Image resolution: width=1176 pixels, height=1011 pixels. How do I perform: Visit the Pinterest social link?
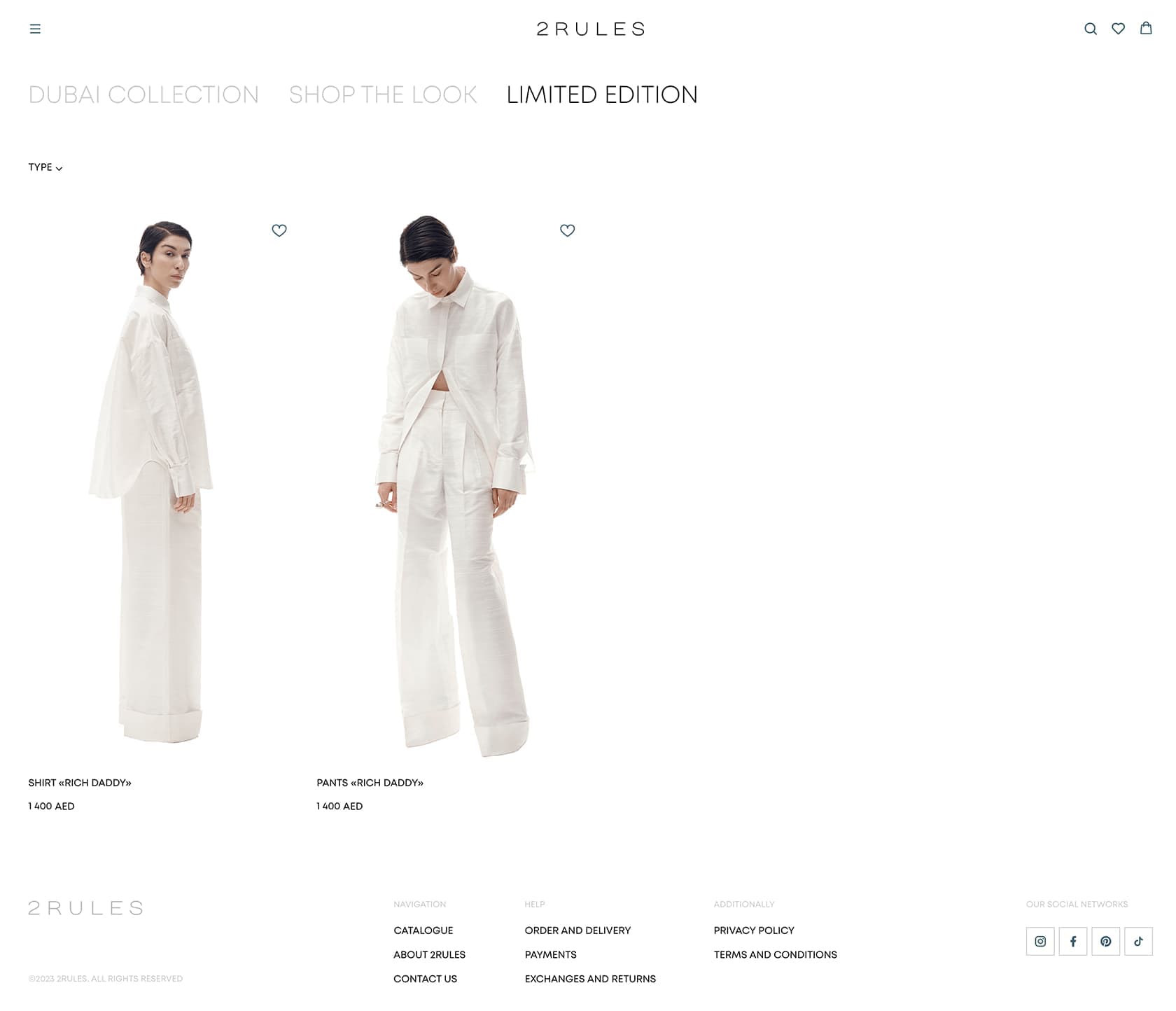[1106, 942]
